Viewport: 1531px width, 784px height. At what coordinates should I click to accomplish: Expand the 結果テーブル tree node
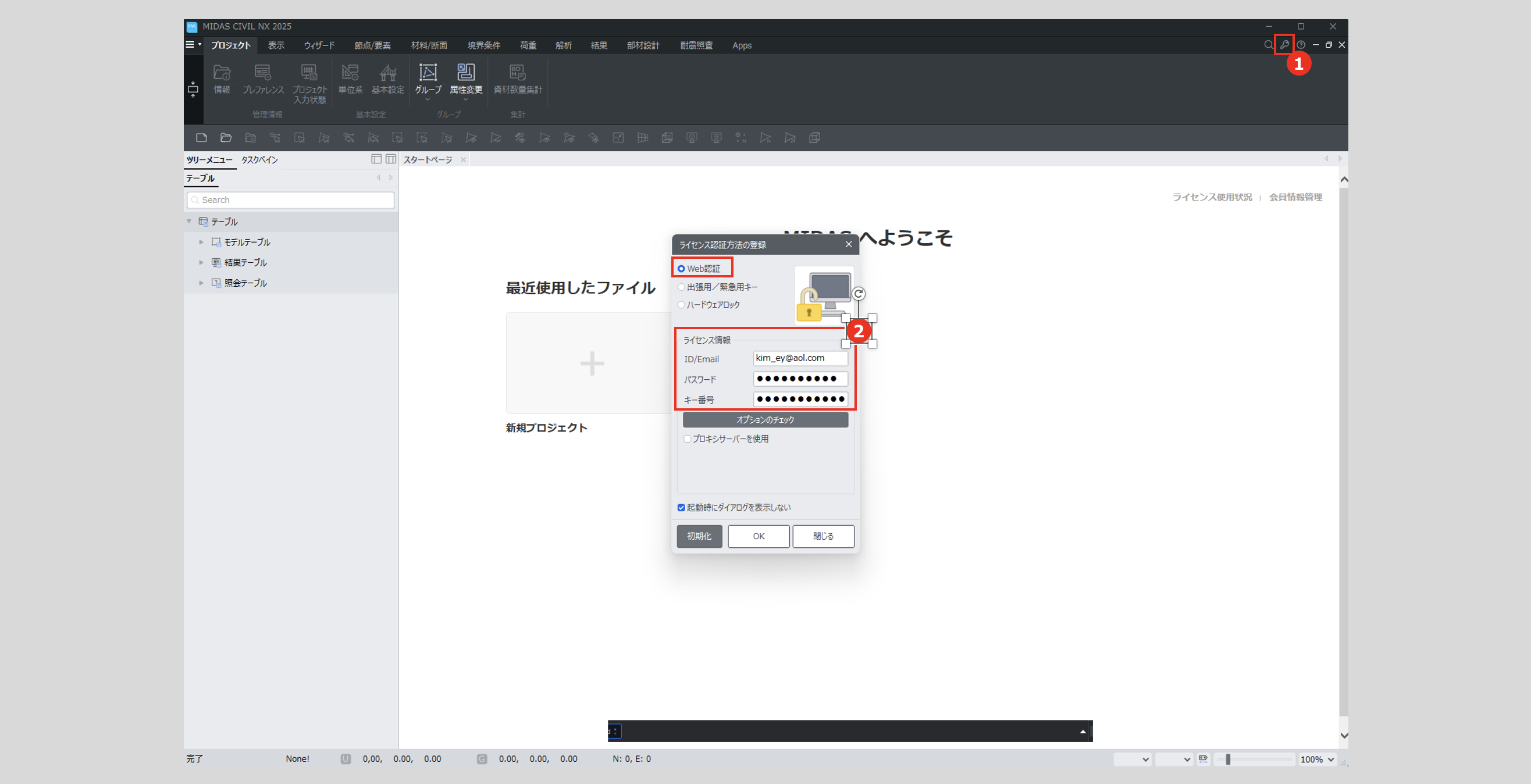coord(201,262)
